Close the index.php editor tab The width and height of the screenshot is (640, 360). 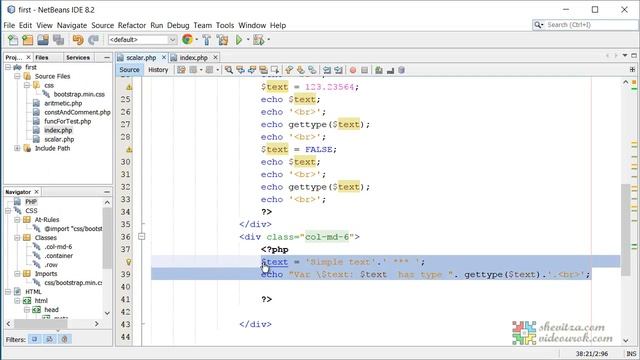tap(216, 57)
